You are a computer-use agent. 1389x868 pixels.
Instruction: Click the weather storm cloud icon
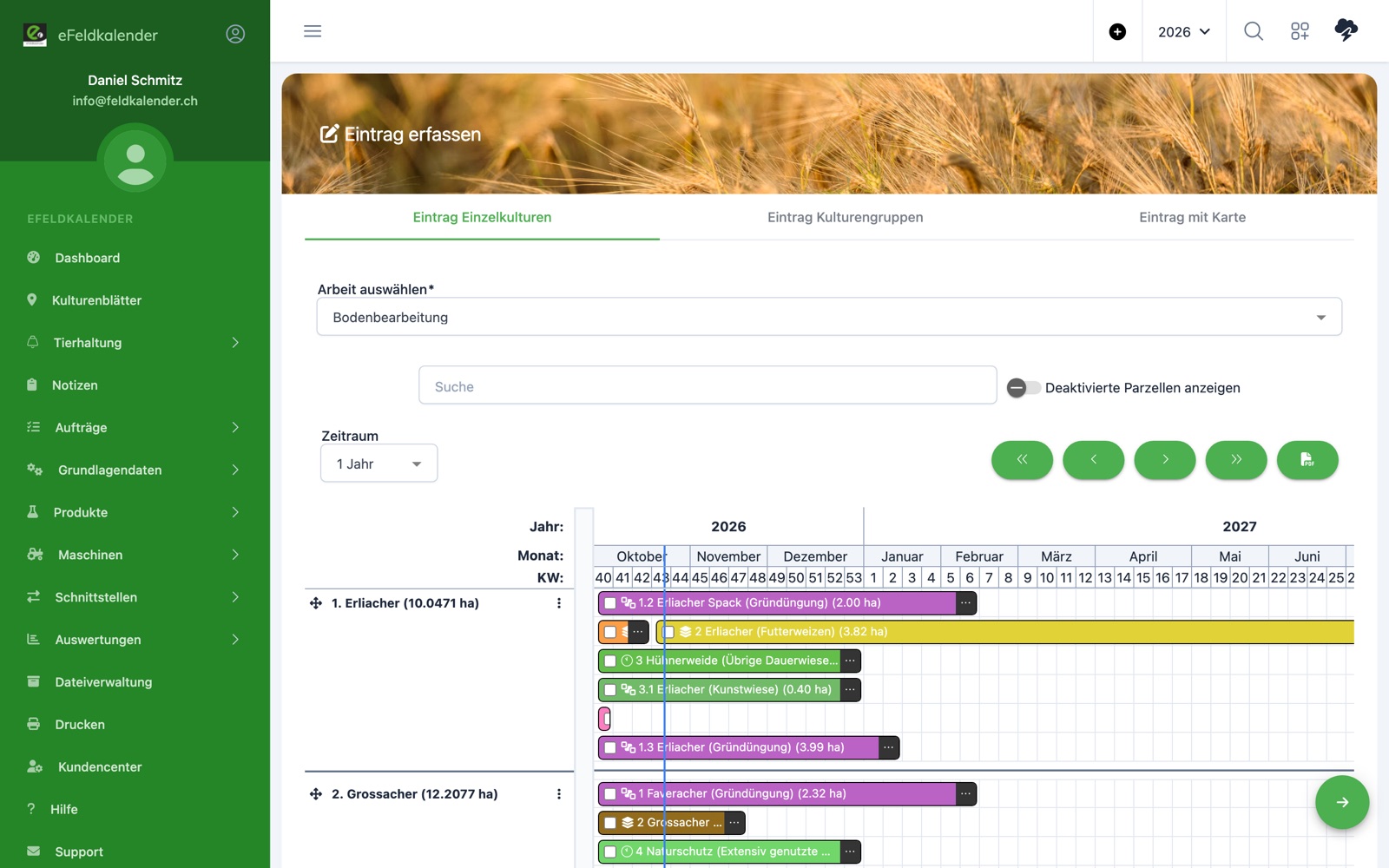(x=1346, y=30)
